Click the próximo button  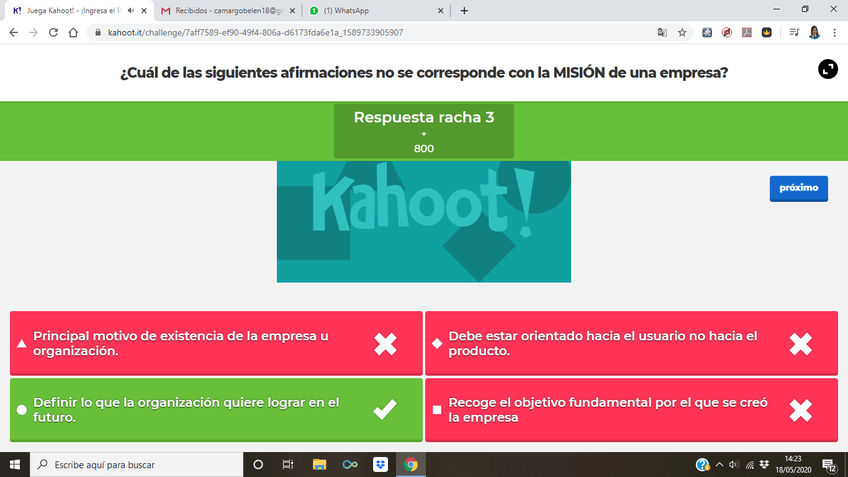point(798,188)
